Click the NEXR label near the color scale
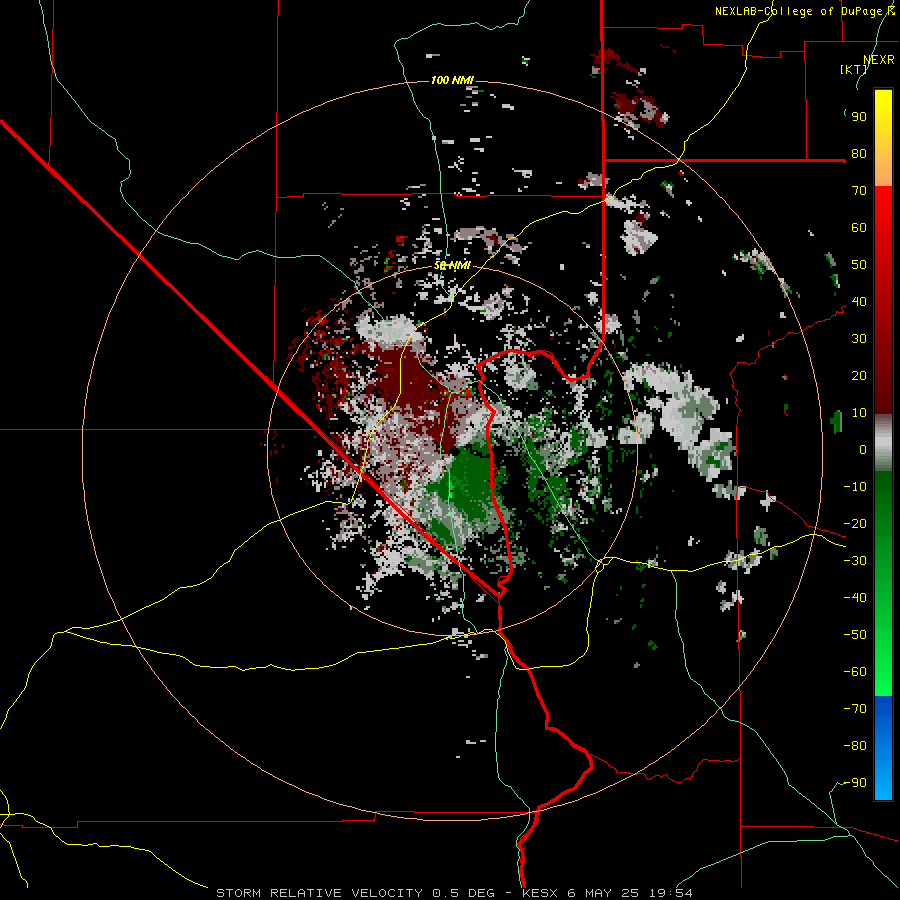The image size is (900, 900). pyautogui.click(x=879, y=60)
